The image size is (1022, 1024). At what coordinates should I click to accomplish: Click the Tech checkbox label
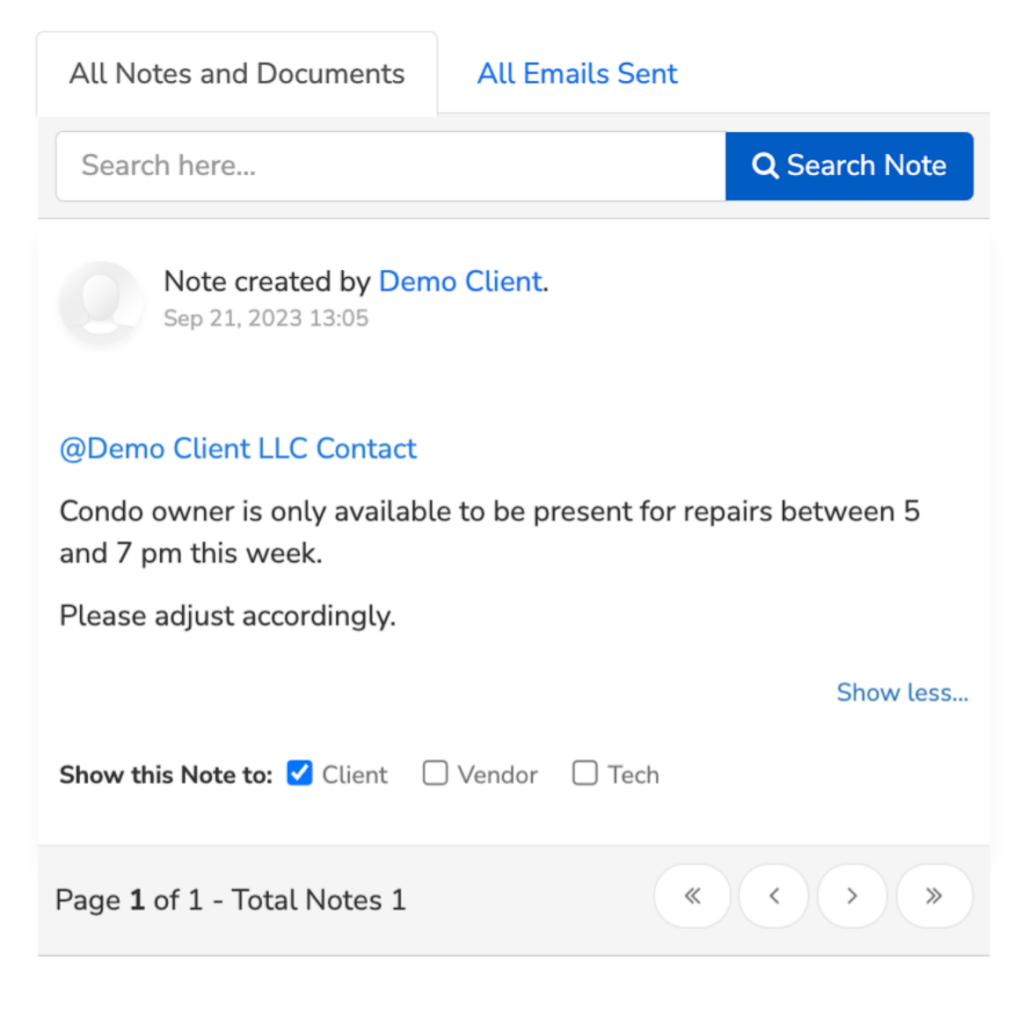point(633,775)
